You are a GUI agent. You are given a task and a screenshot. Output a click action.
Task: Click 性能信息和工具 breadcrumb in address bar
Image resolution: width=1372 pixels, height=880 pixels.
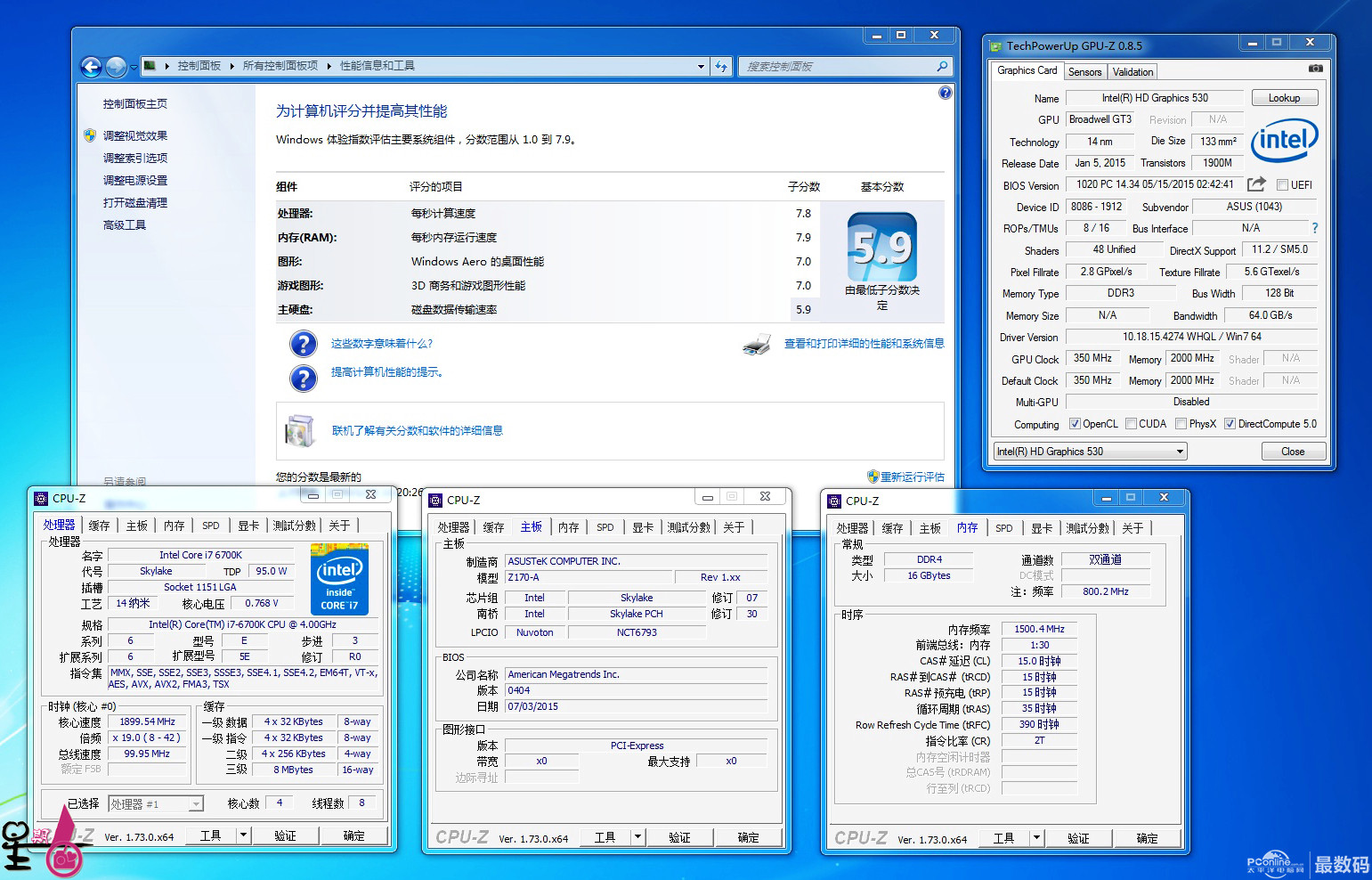[378, 66]
